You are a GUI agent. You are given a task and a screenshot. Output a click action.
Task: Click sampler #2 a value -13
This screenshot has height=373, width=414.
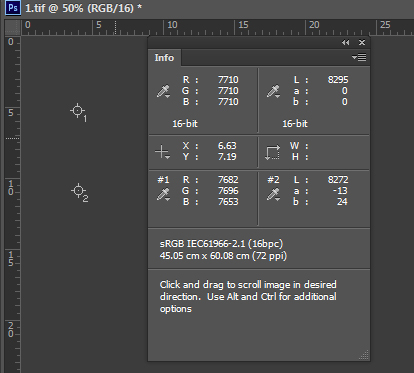[x=340, y=191]
